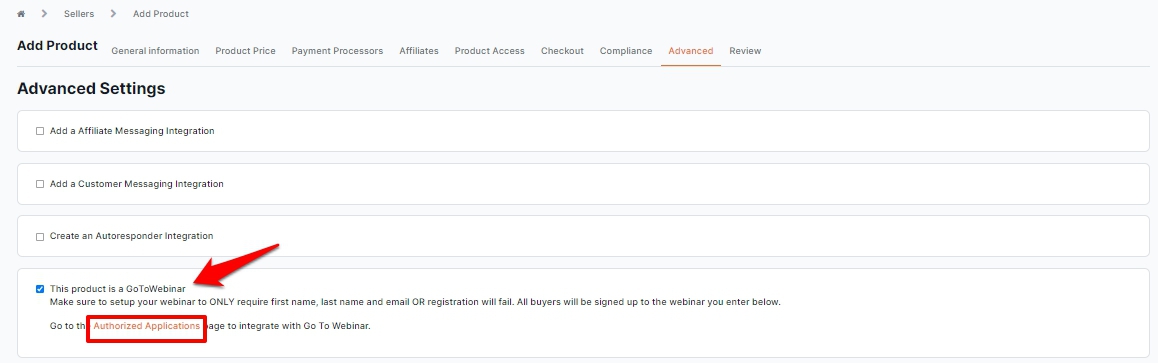Click the Add a Affiliate Messaging Integration label
Screen dimensions: 1158x363
tap(132, 131)
